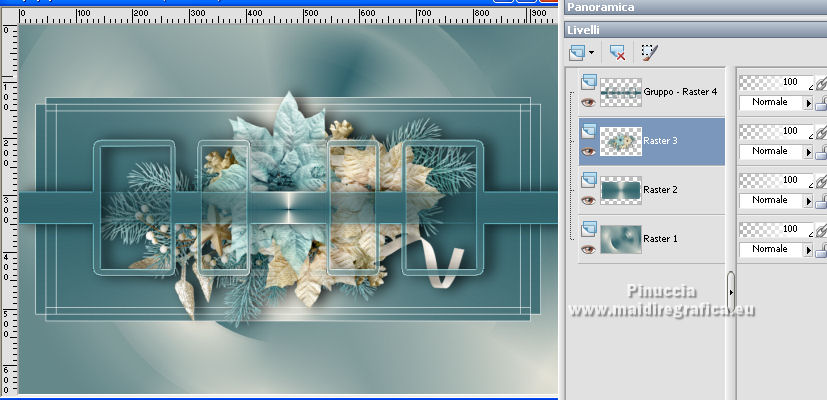
Task: Toggle the transparency lock for Gruppo - Raster 4
Action: [x=821, y=103]
